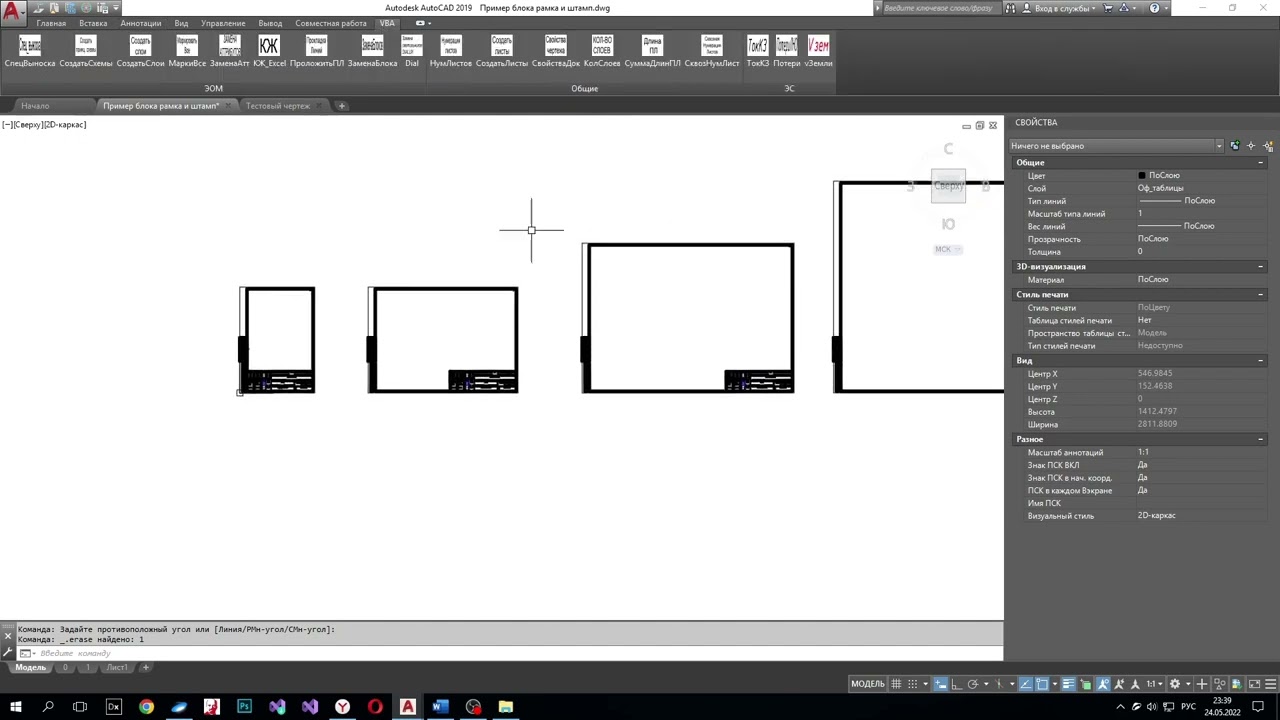Toggle polar tracking in status bar

pyautogui.click(x=973, y=684)
